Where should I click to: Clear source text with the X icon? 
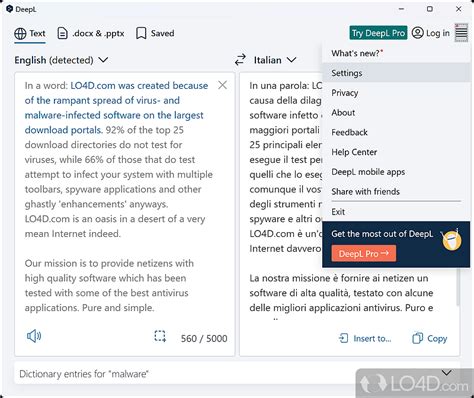(222, 85)
